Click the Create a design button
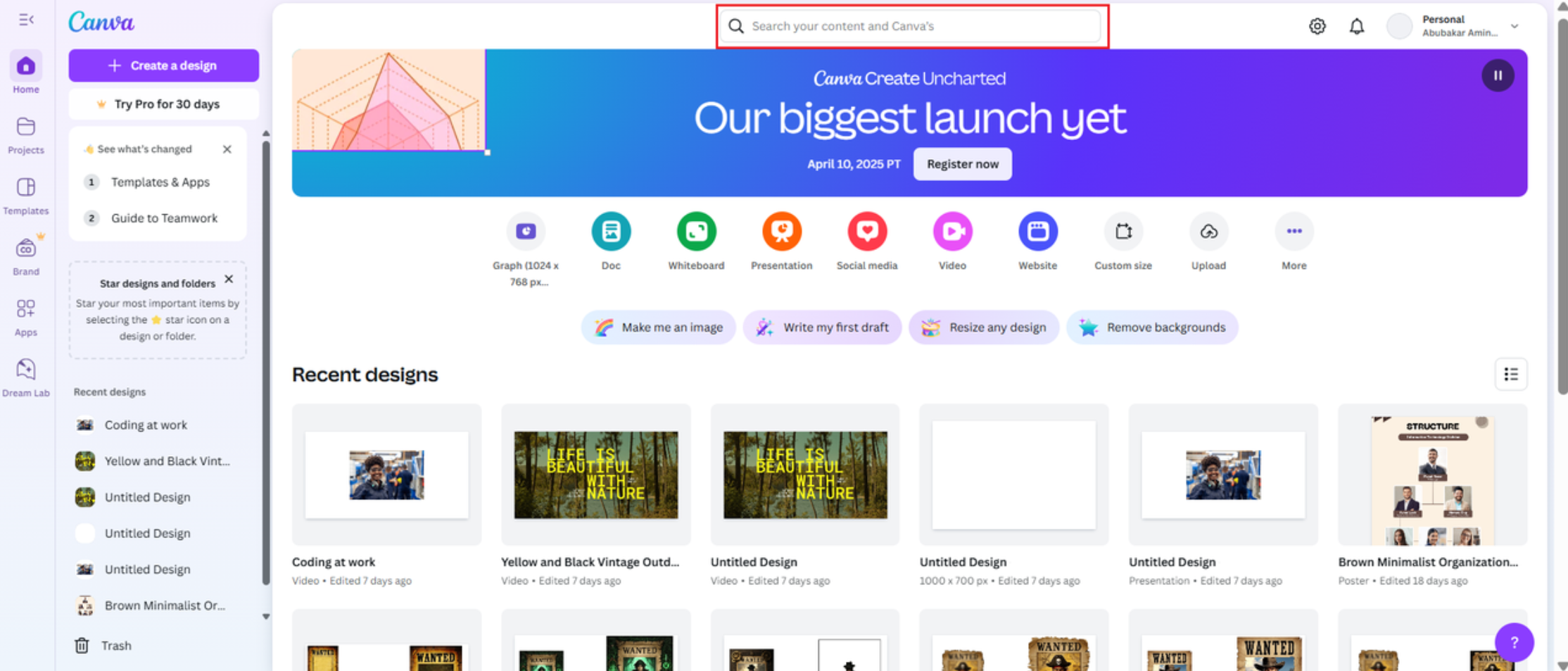The width and height of the screenshot is (1568, 671). (163, 65)
